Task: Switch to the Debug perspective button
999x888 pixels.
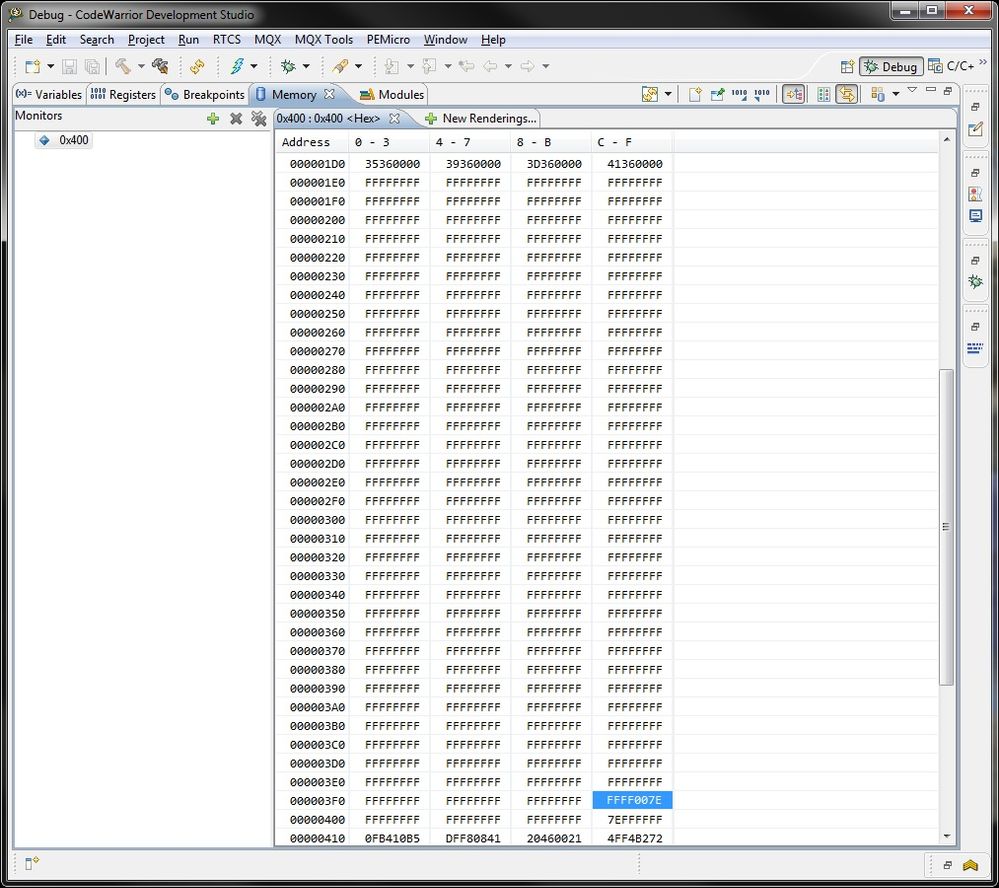Action: (891, 66)
